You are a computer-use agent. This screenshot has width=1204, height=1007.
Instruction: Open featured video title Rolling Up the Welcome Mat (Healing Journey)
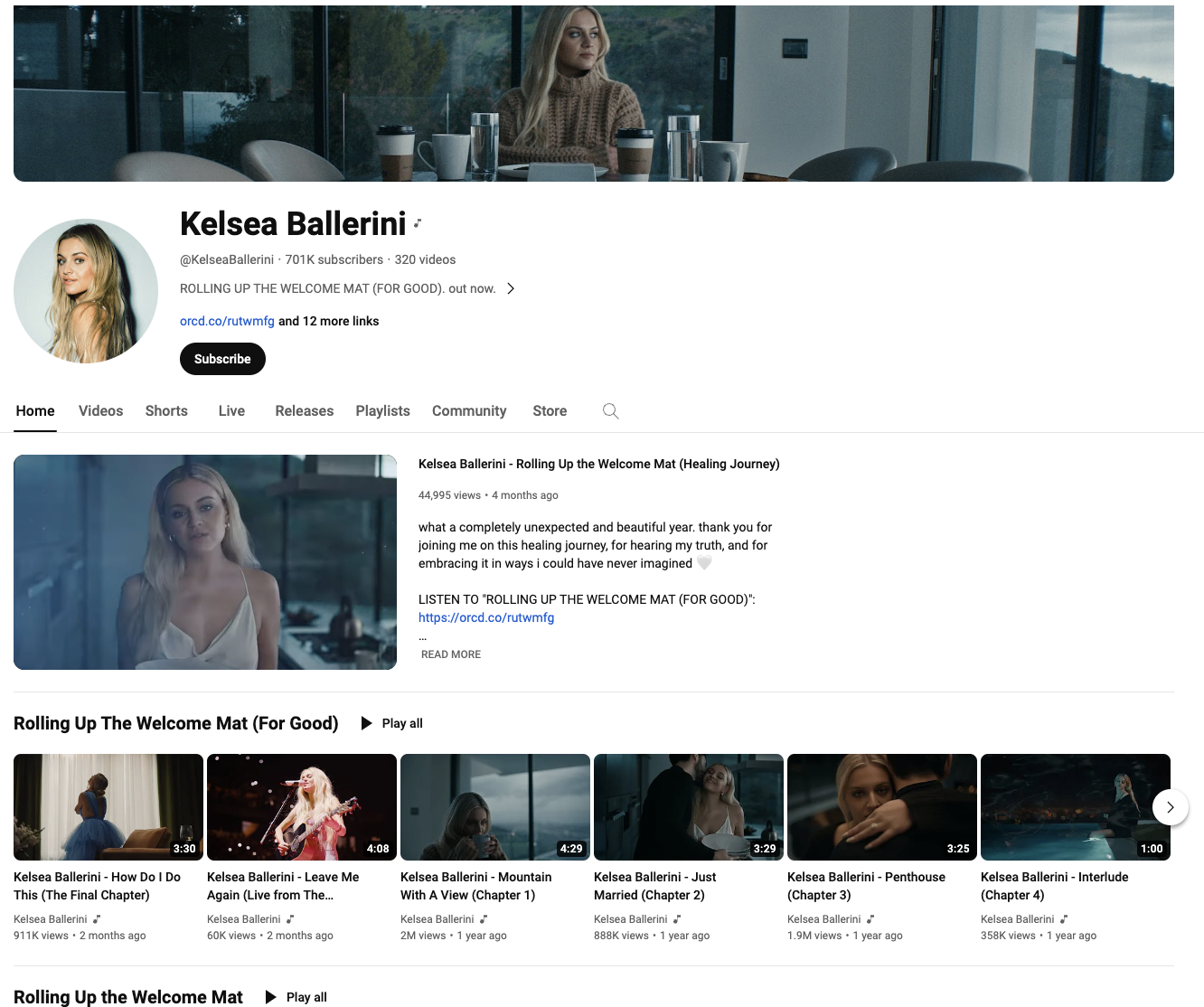[598, 464]
